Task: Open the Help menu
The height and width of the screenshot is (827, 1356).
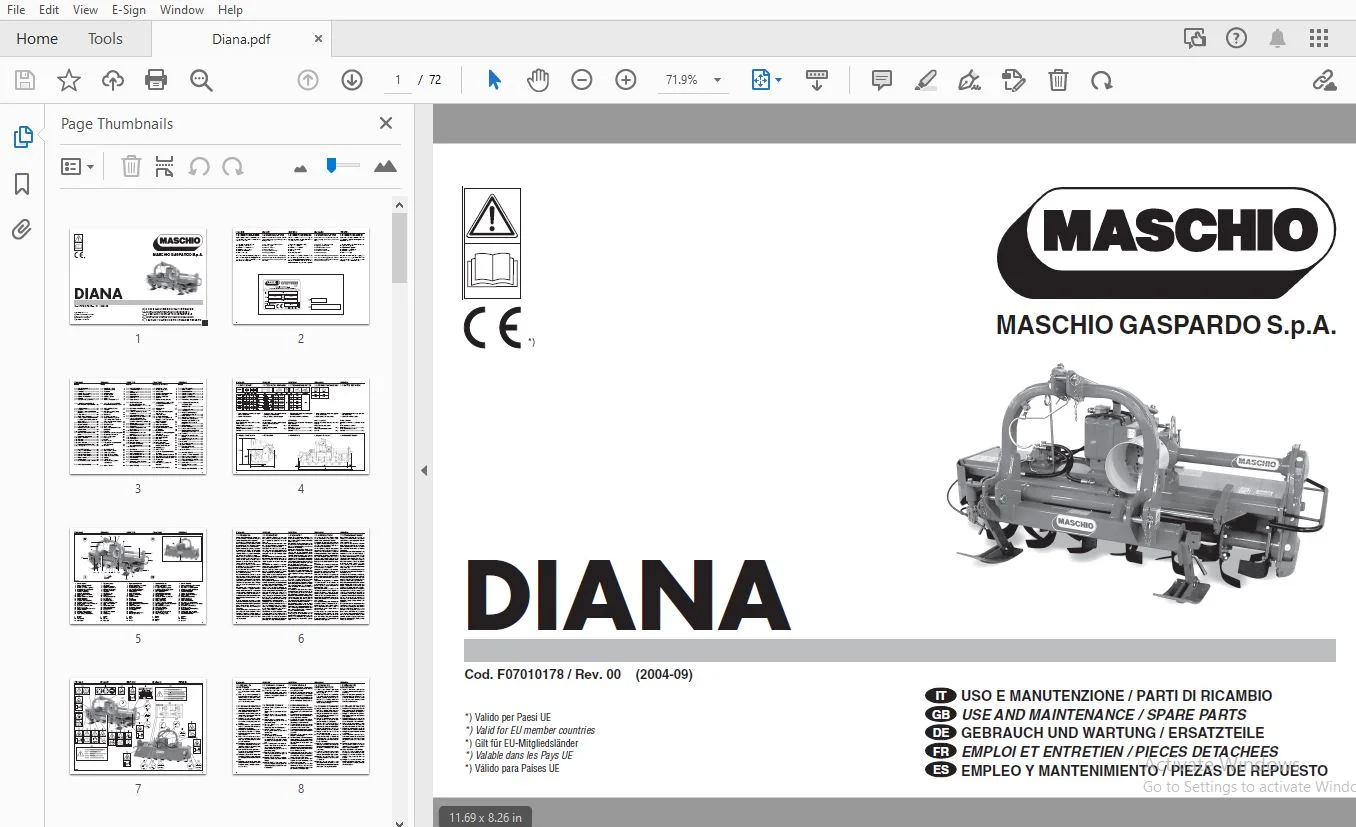Action: click(230, 10)
